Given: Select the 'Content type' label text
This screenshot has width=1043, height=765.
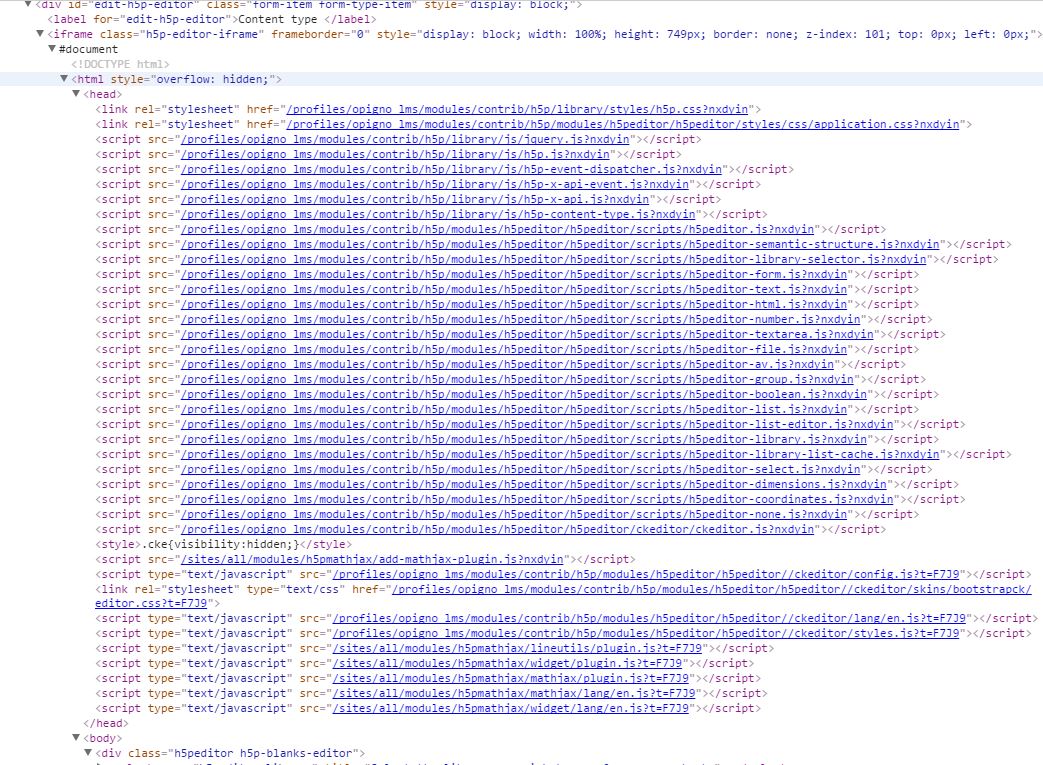Looking at the screenshot, I should click(278, 19).
